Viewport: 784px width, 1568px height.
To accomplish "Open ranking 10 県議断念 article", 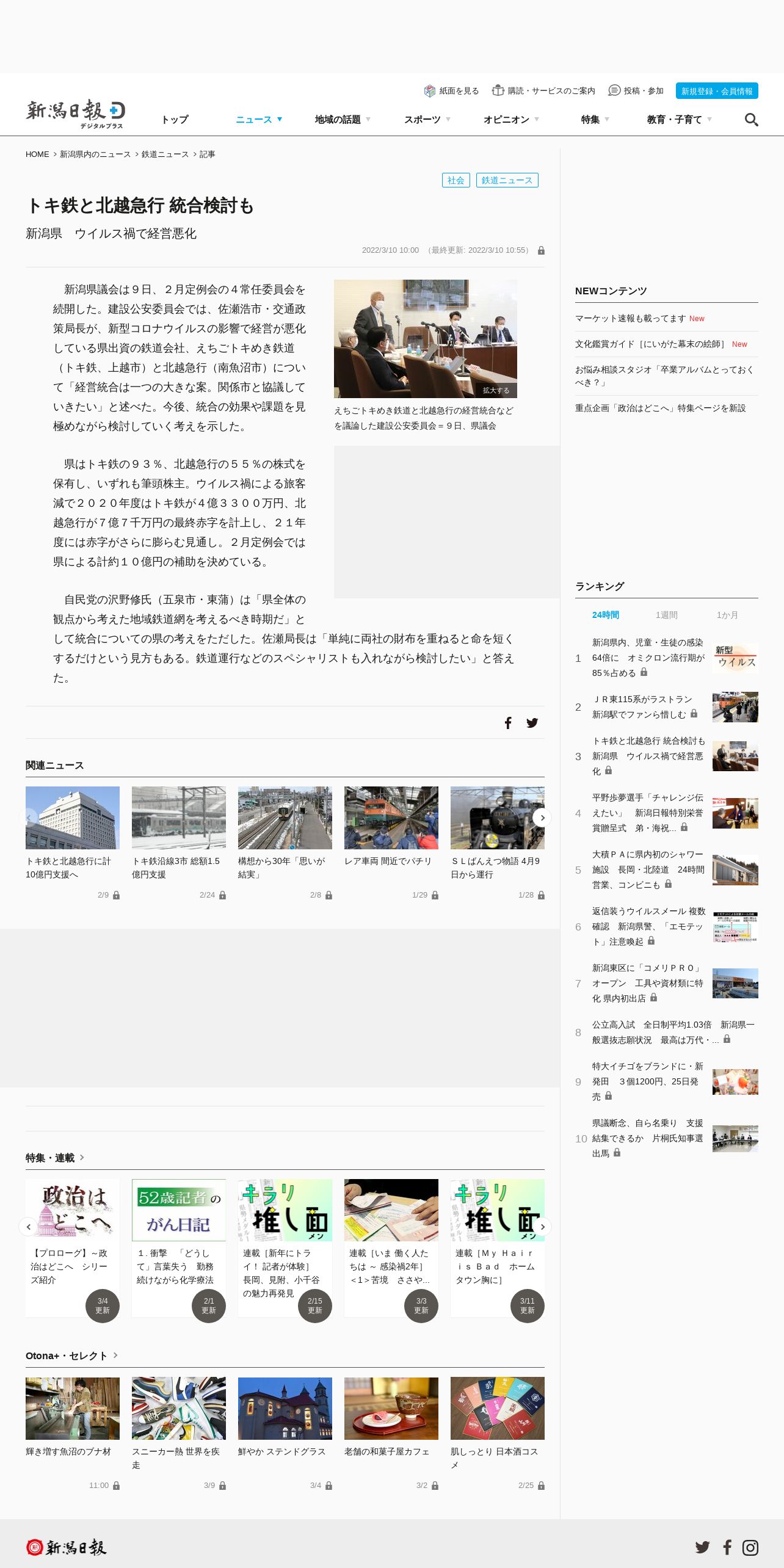I will point(648,1138).
